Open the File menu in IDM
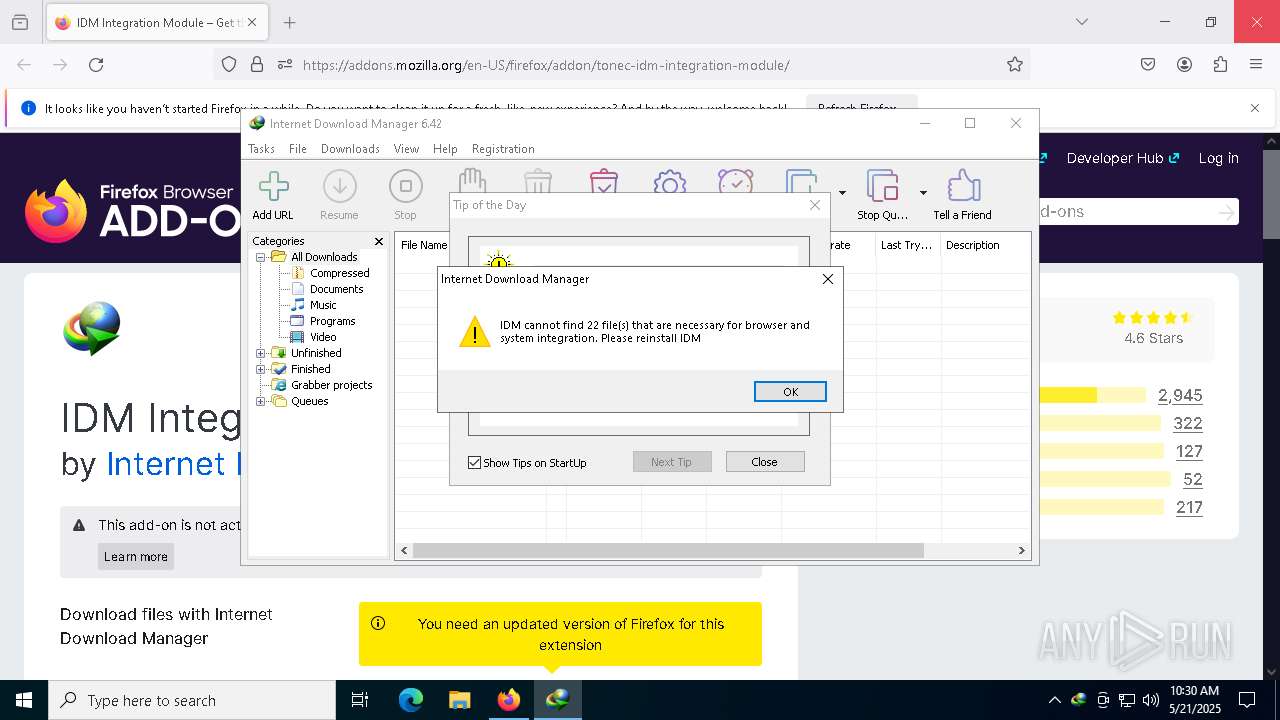Viewport: 1280px width, 720px height. coord(298,149)
